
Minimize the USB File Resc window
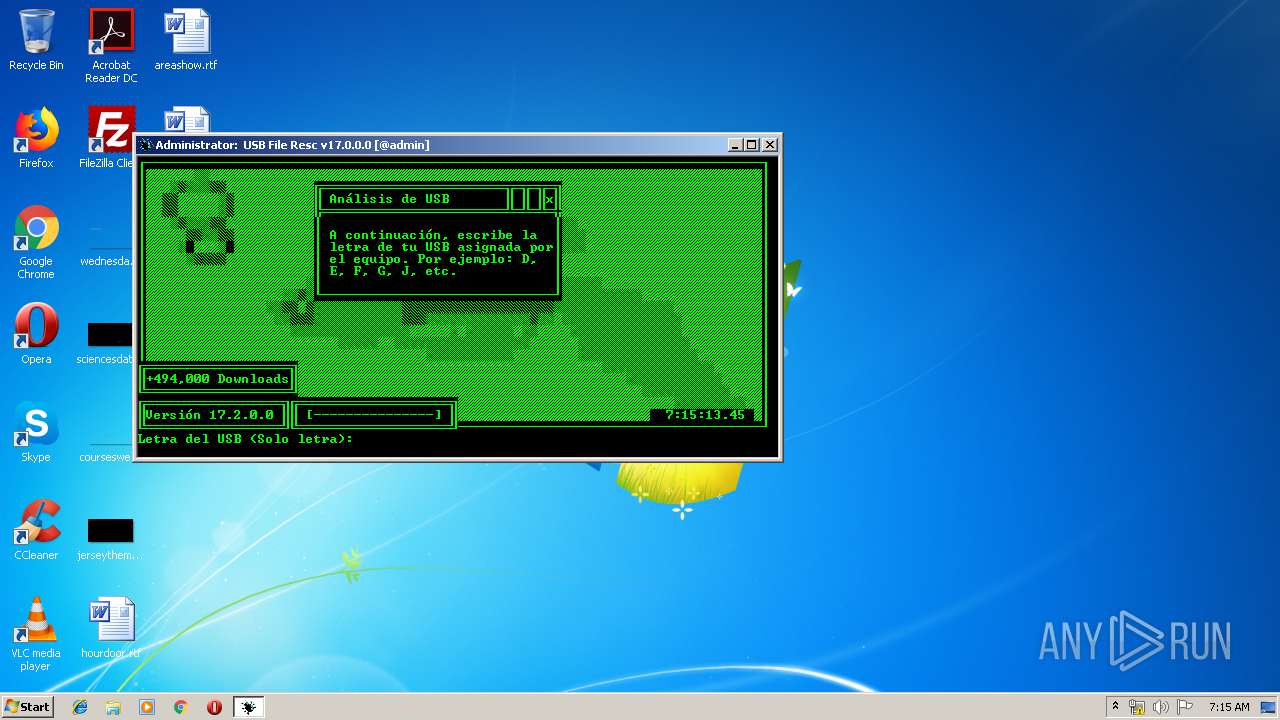click(x=736, y=145)
